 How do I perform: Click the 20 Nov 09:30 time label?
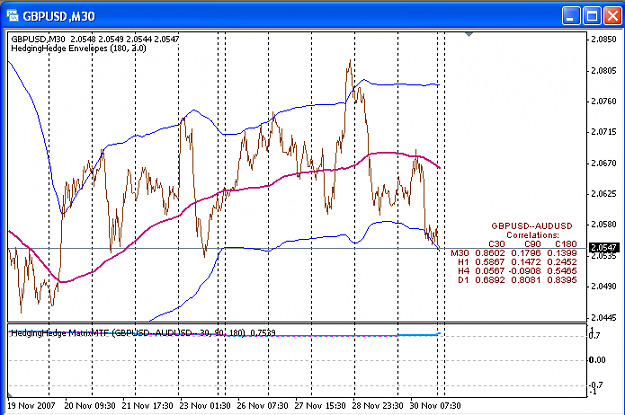pyautogui.click(x=90, y=406)
